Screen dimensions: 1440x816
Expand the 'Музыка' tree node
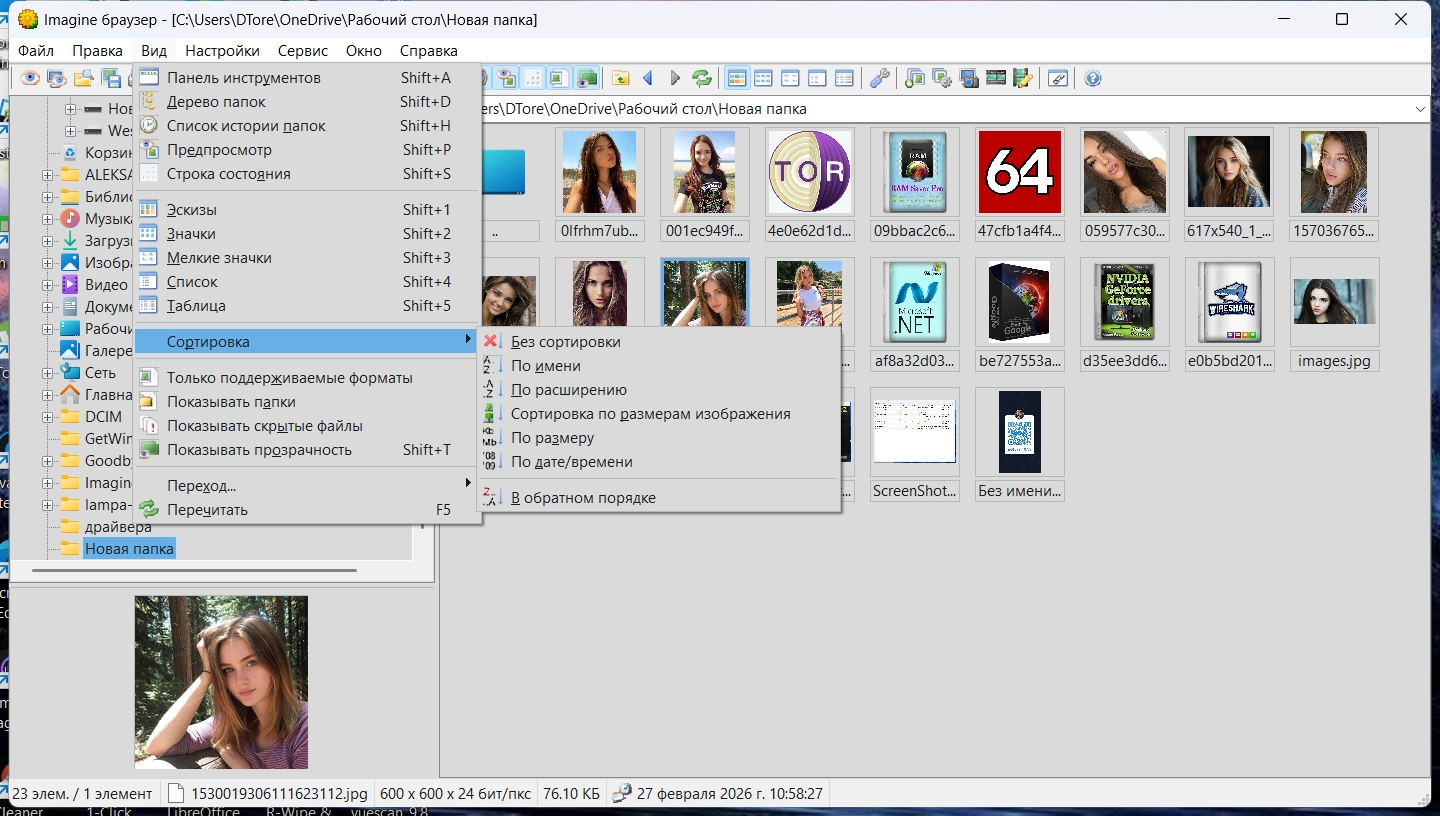pyautogui.click(x=48, y=219)
